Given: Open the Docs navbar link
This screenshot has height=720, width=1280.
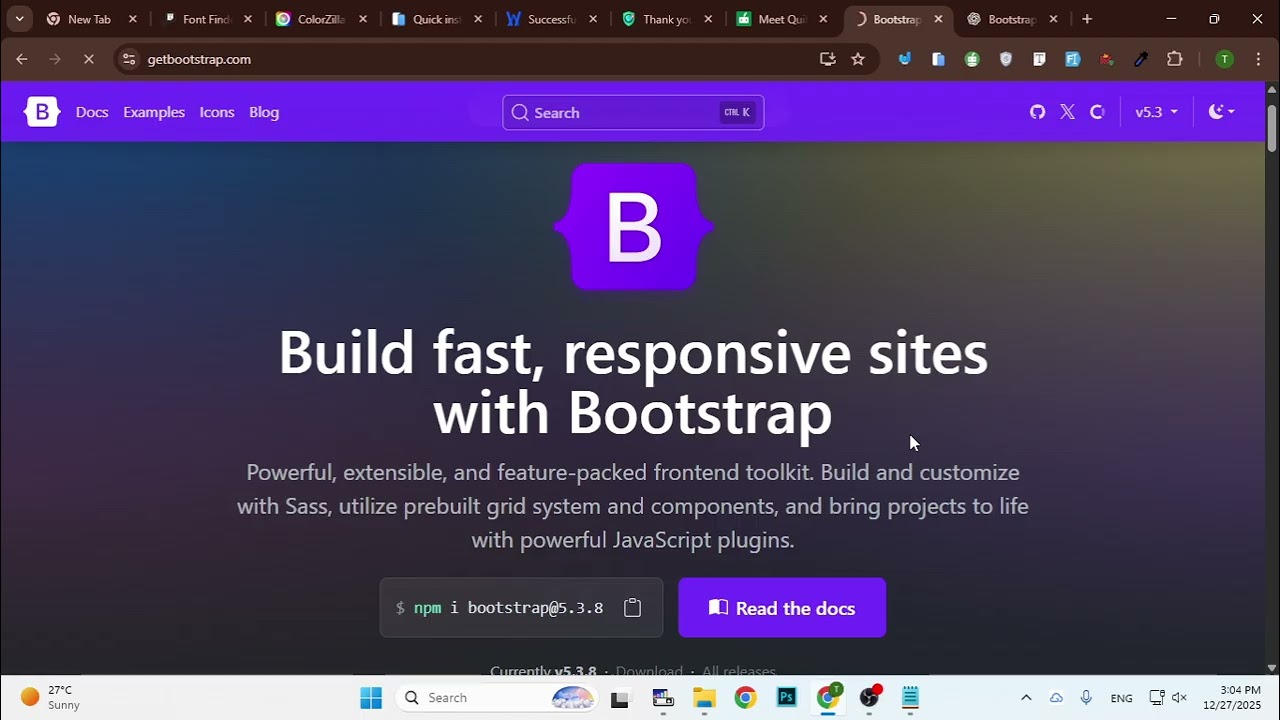Looking at the screenshot, I should pos(92,112).
